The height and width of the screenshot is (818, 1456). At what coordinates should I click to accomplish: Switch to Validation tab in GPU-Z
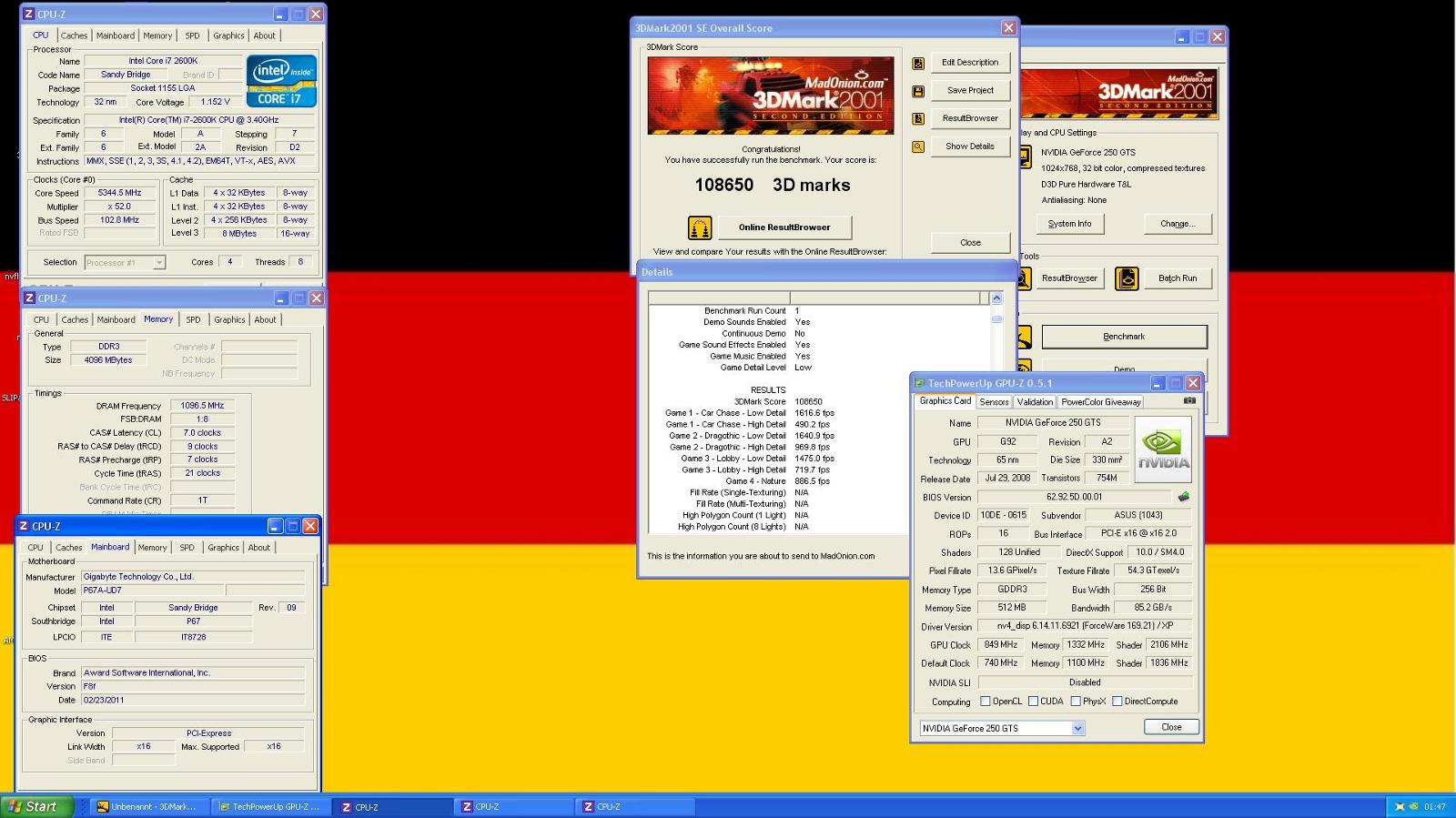(1035, 402)
